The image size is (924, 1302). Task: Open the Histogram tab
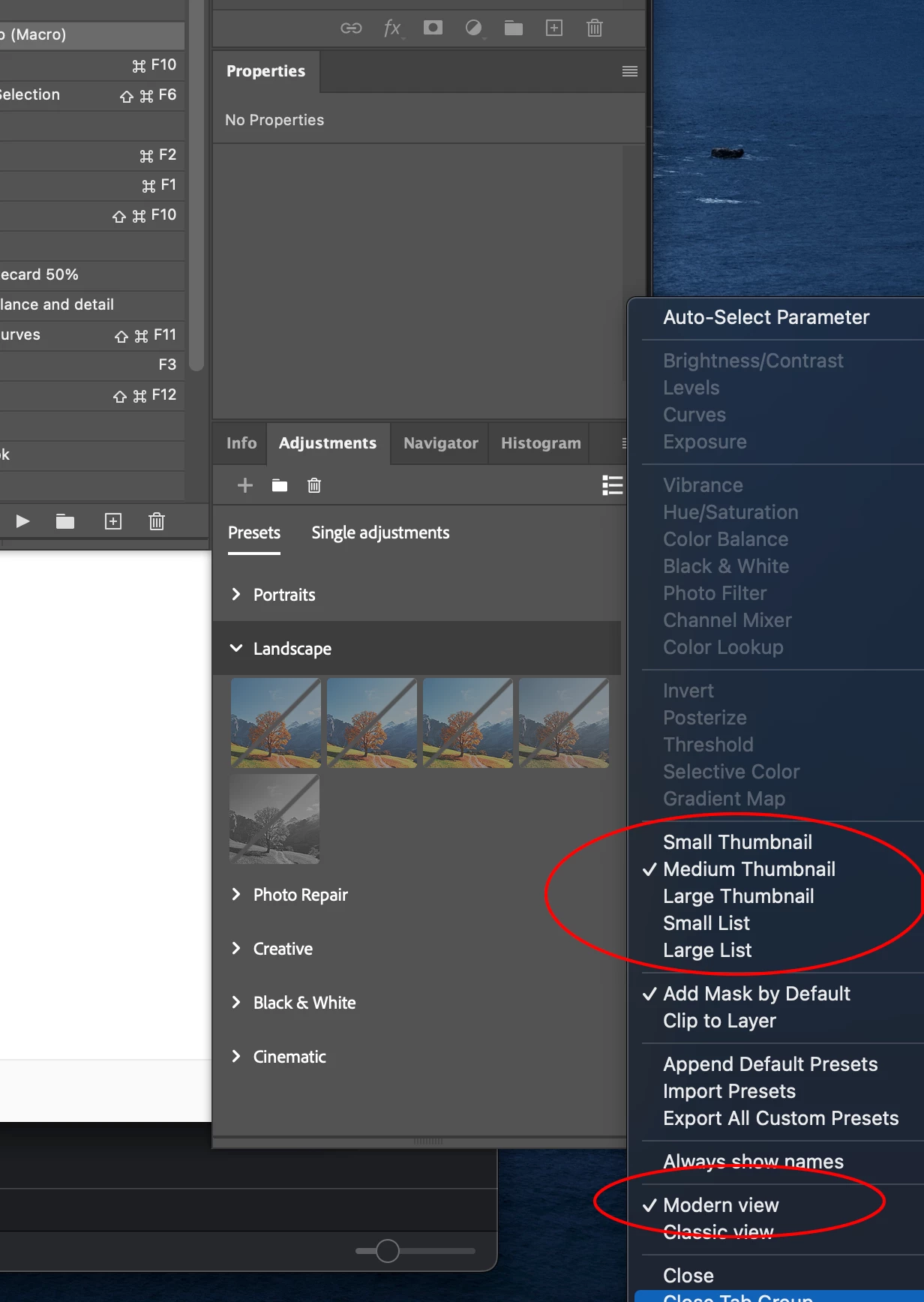[x=541, y=443]
